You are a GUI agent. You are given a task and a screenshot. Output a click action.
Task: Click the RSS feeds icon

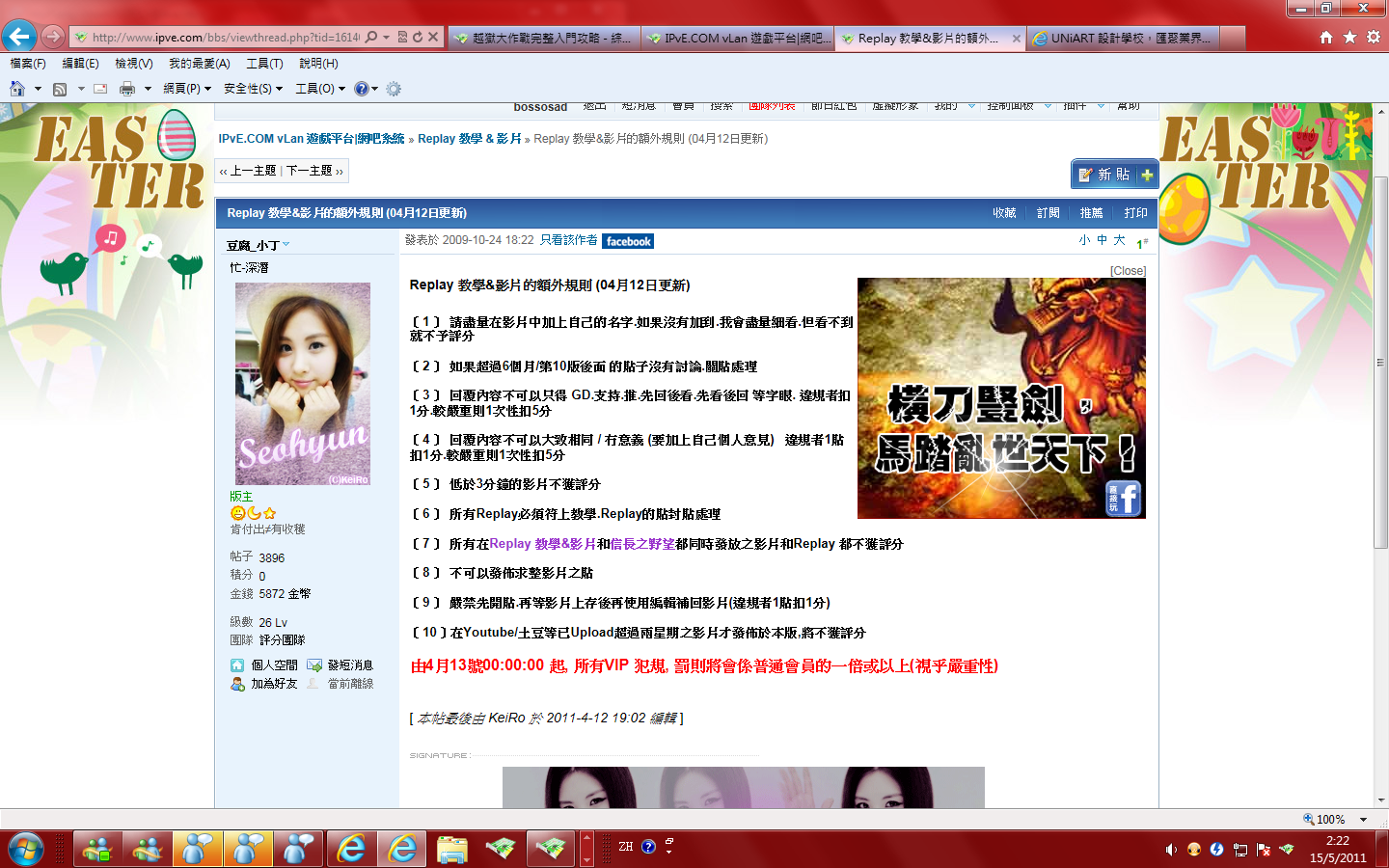coord(60,89)
